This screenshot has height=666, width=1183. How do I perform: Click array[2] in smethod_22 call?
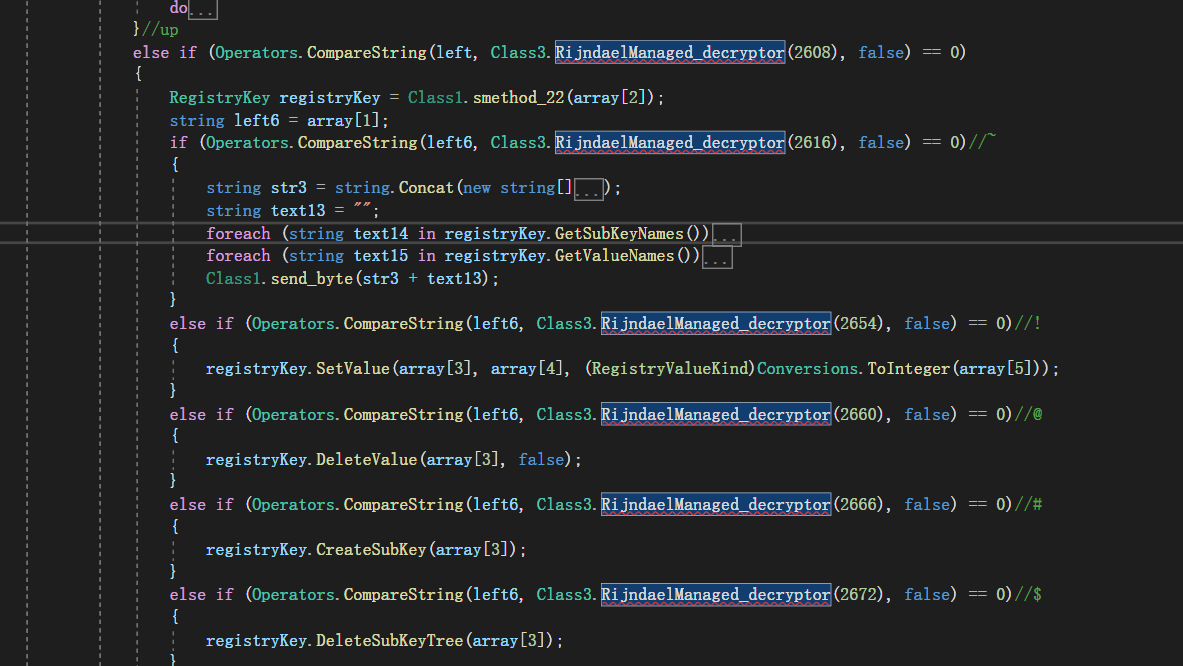610,97
